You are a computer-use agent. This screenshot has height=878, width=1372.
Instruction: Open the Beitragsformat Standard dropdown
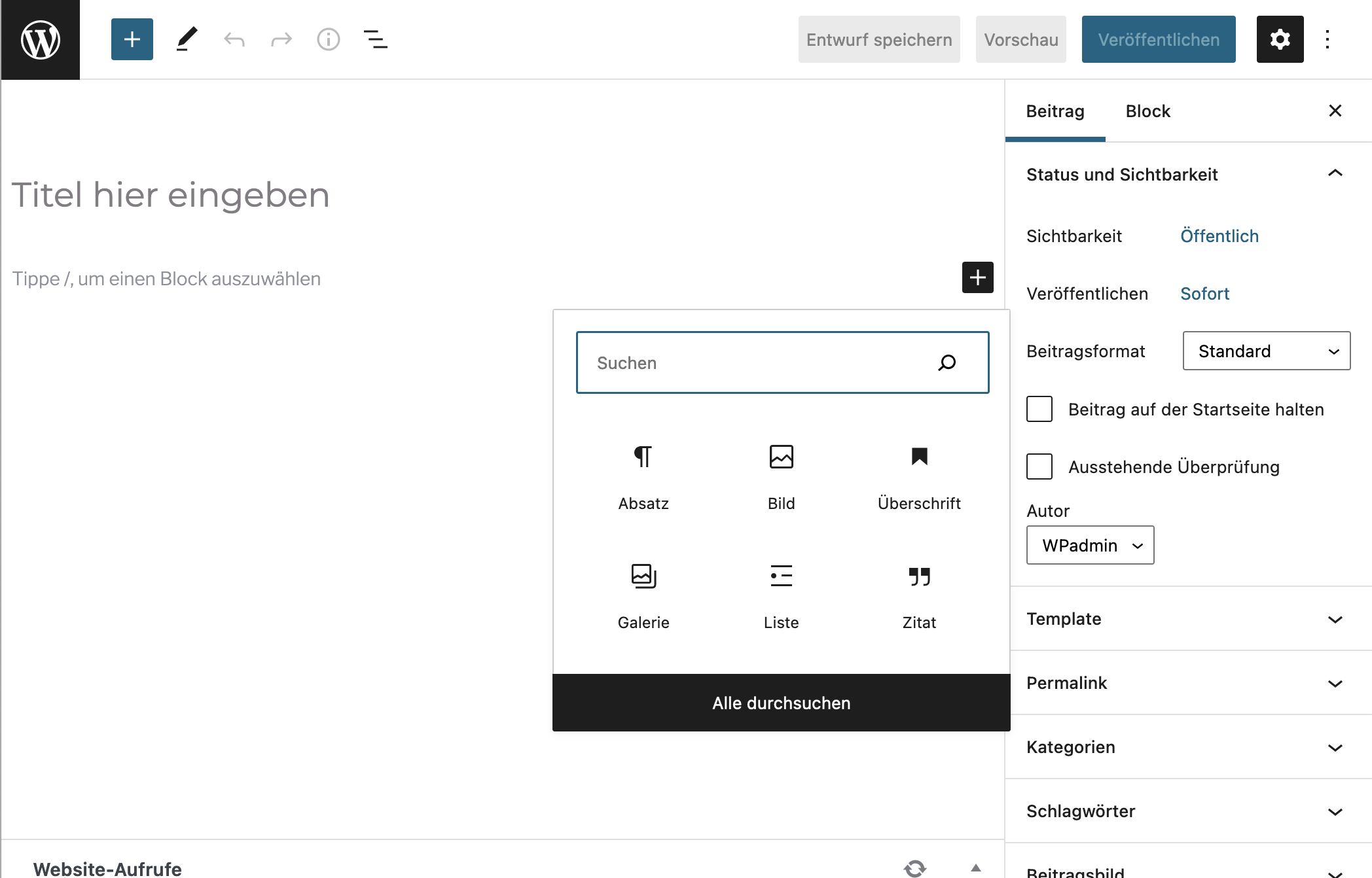(x=1266, y=351)
